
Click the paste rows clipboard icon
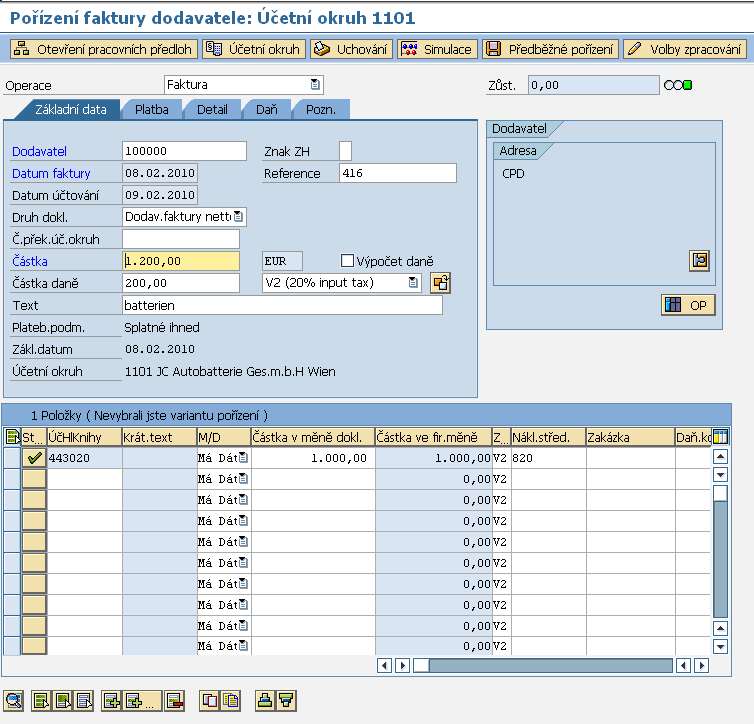point(231,700)
